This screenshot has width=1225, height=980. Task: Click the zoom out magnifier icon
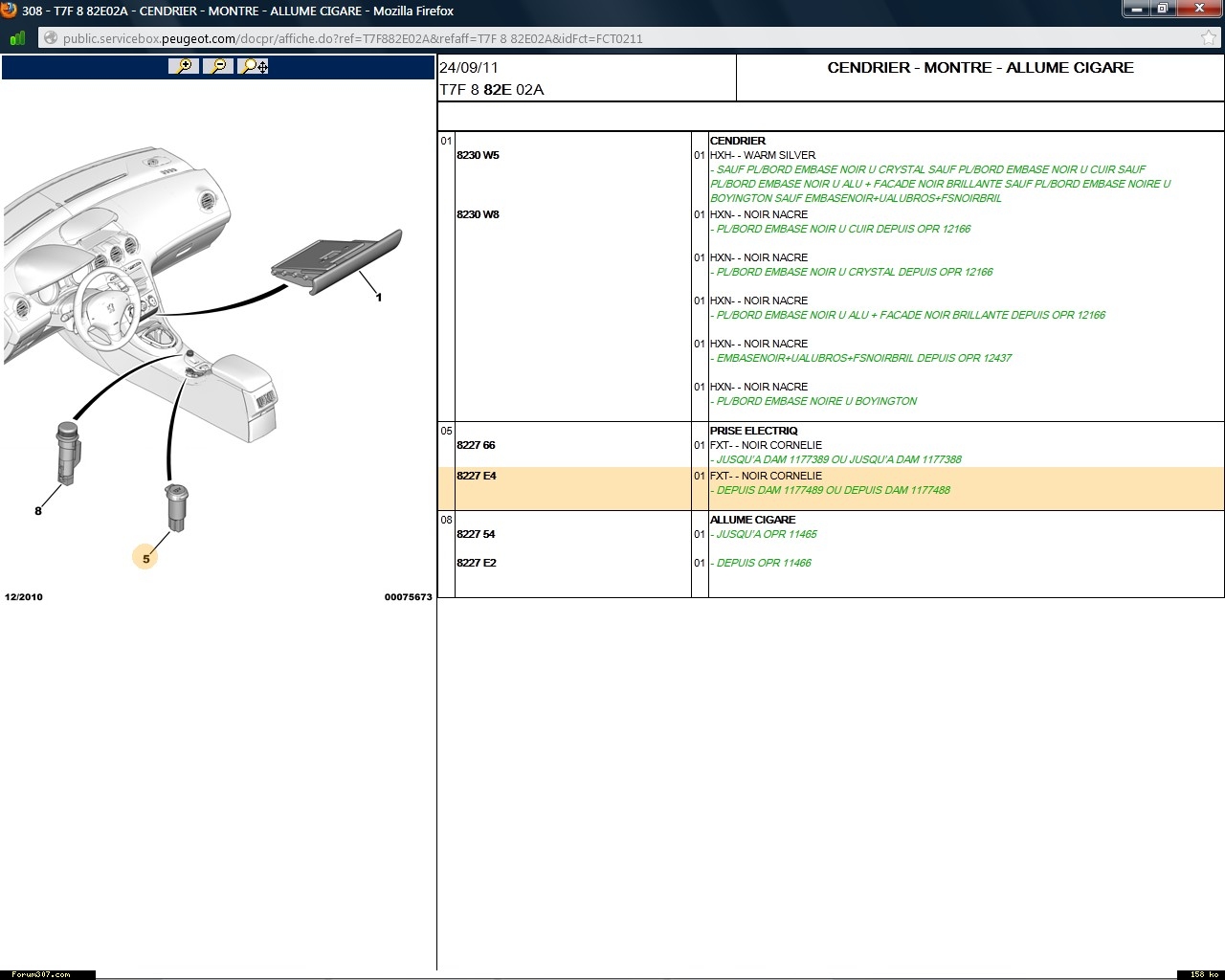click(x=217, y=66)
